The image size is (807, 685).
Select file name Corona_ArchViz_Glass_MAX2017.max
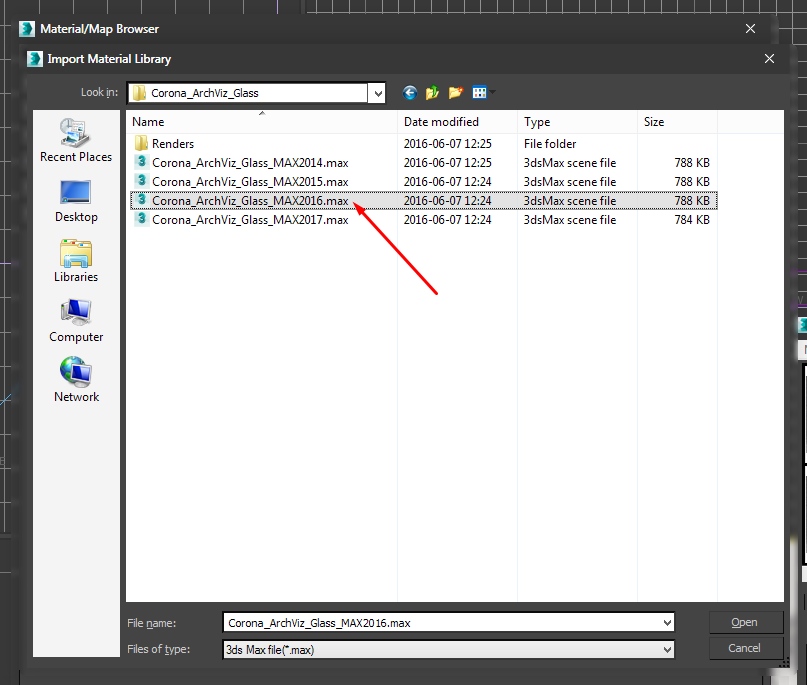pos(250,220)
